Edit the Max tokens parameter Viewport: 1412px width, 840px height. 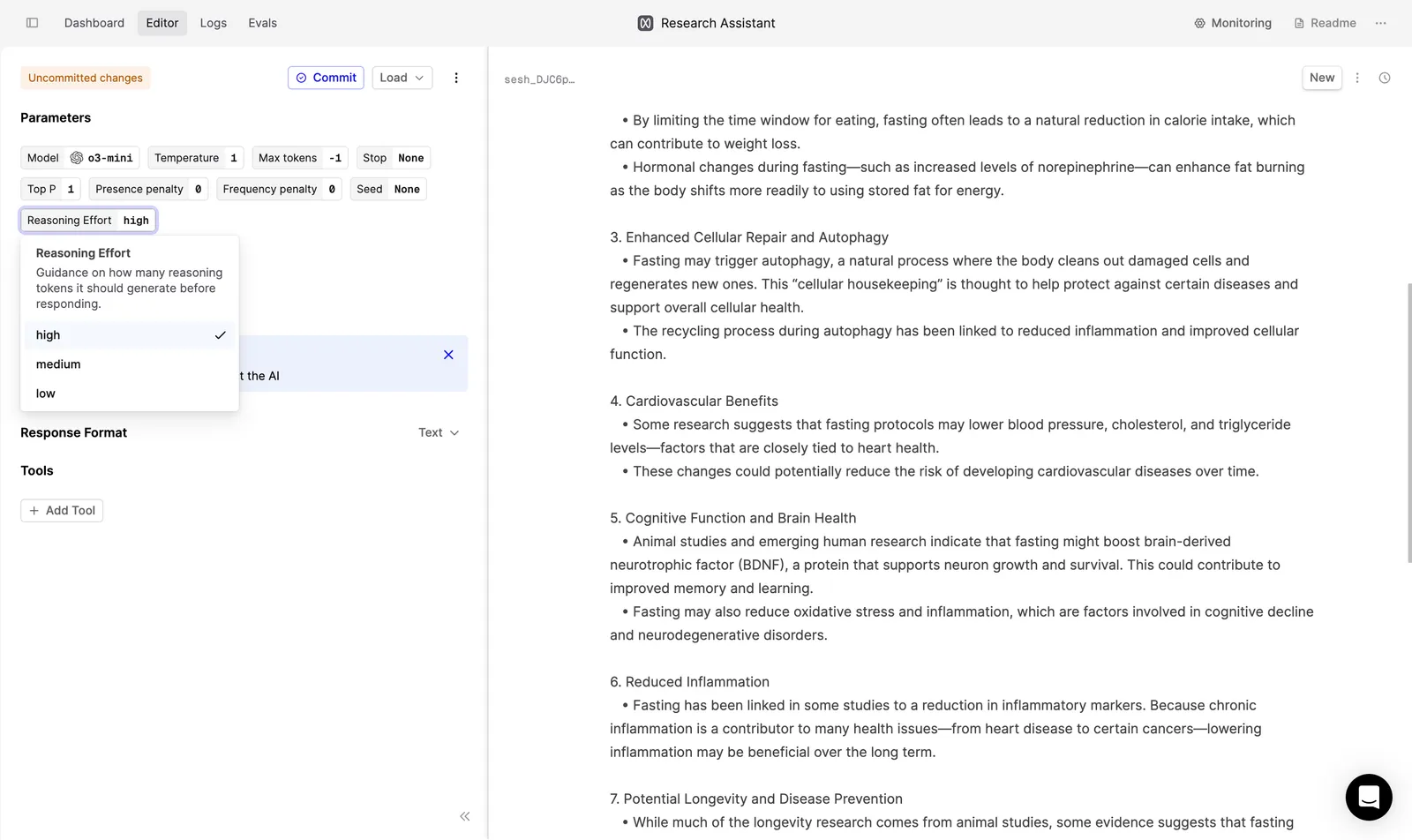click(x=300, y=158)
